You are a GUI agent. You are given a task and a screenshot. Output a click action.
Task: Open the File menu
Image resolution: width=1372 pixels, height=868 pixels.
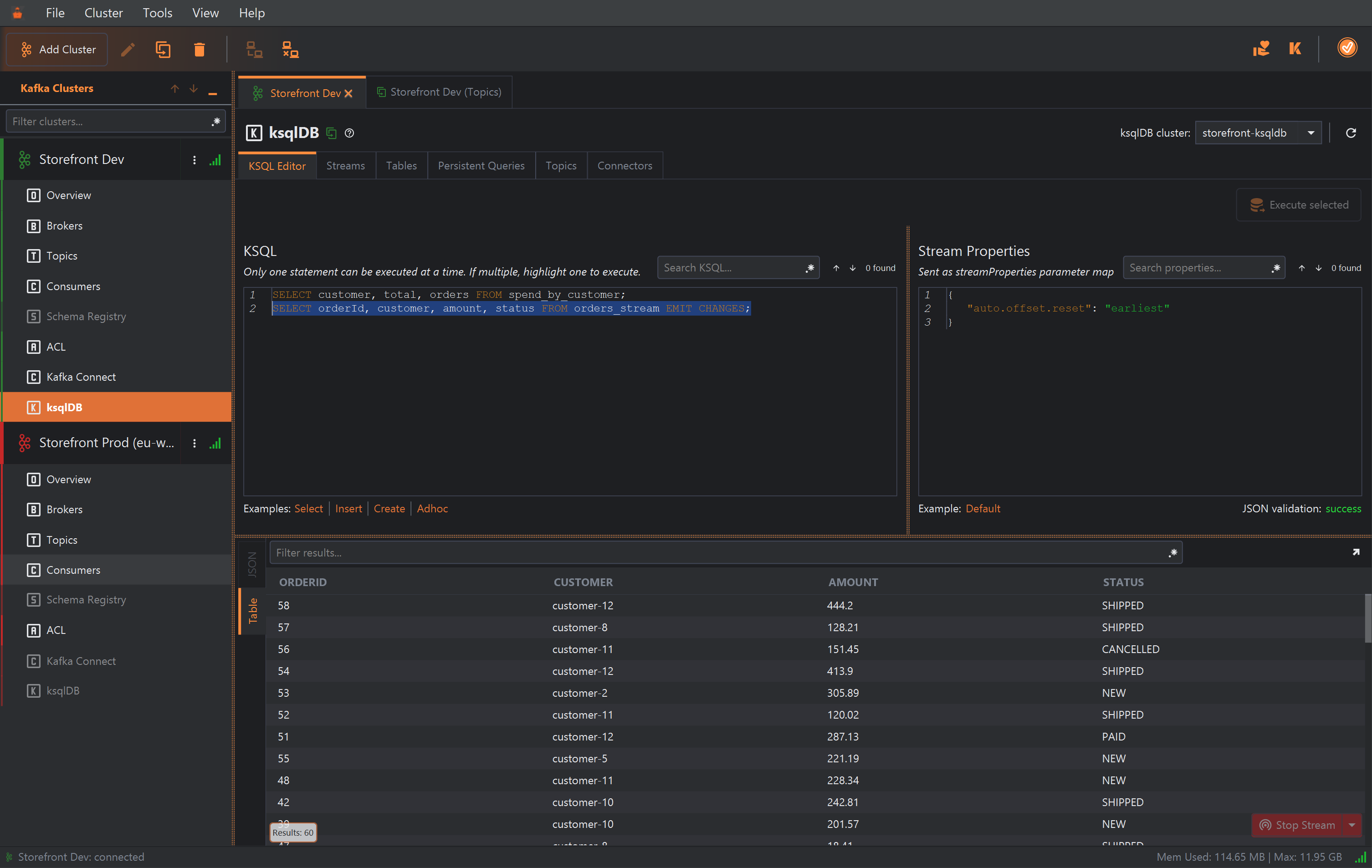(x=55, y=13)
